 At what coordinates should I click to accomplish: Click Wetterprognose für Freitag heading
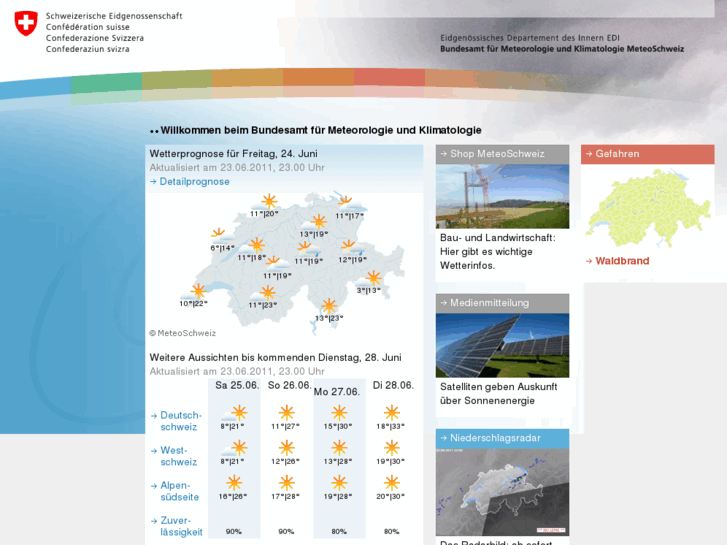point(233,154)
